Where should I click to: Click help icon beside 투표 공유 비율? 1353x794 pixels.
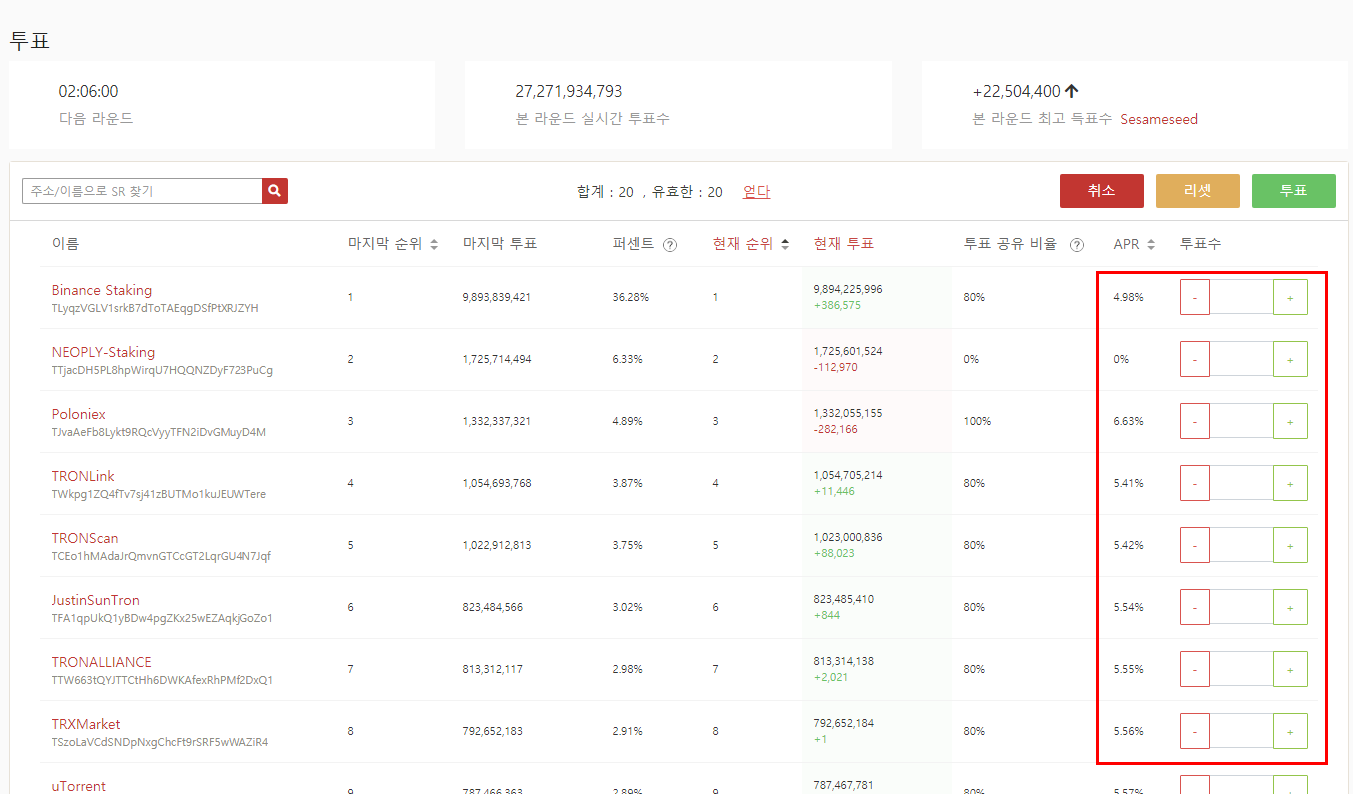[1077, 245]
